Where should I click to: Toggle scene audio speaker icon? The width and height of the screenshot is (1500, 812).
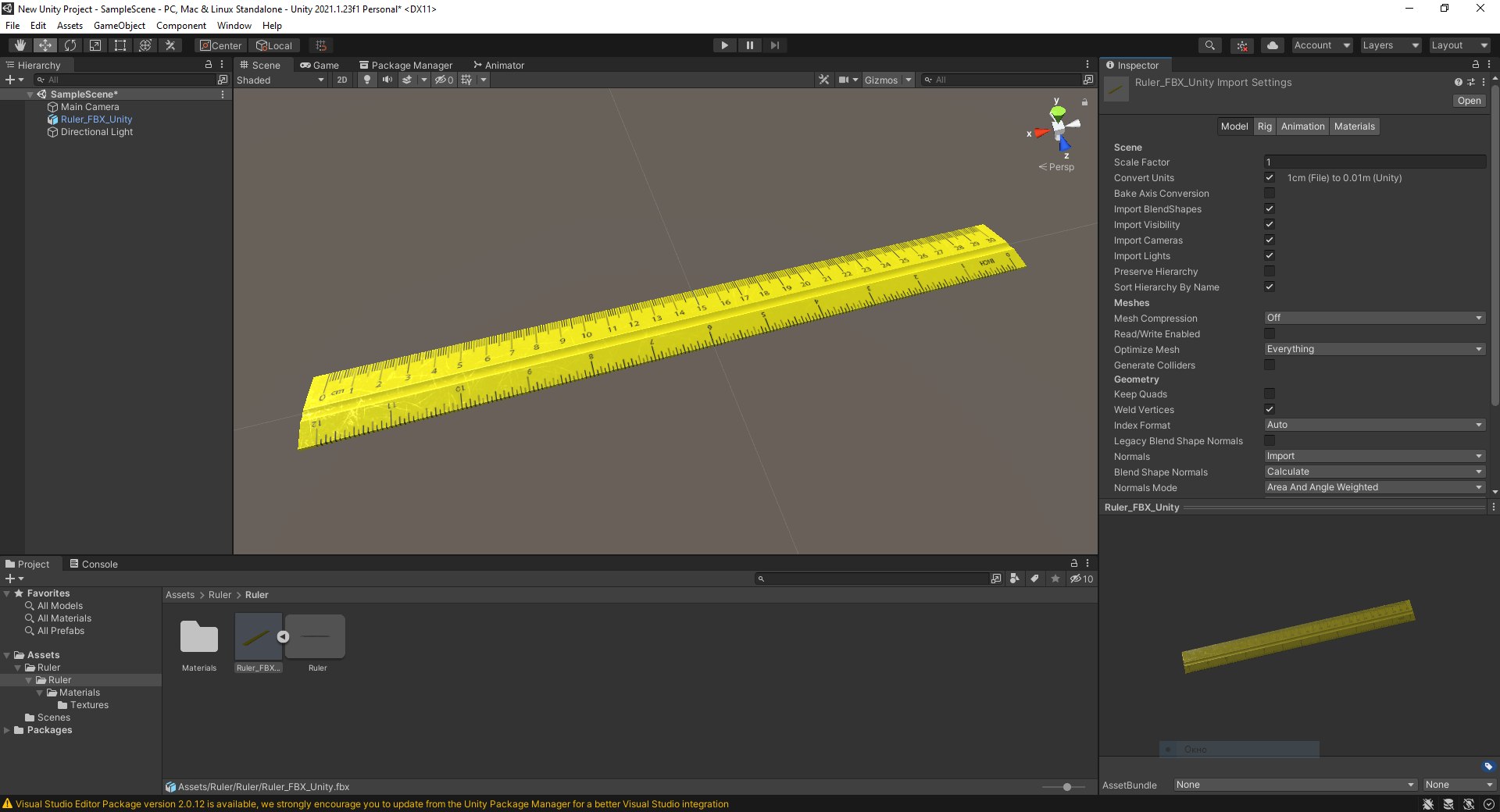[x=387, y=80]
